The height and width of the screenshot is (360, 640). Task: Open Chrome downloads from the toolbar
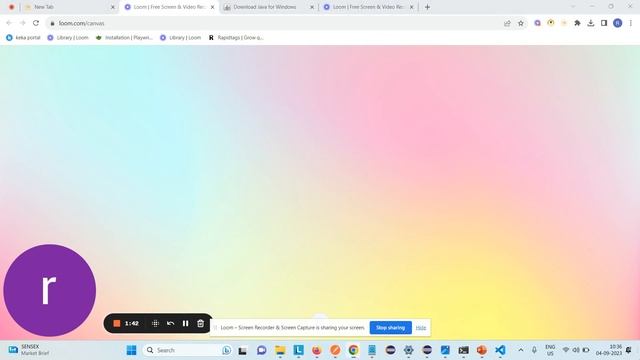click(591, 23)
